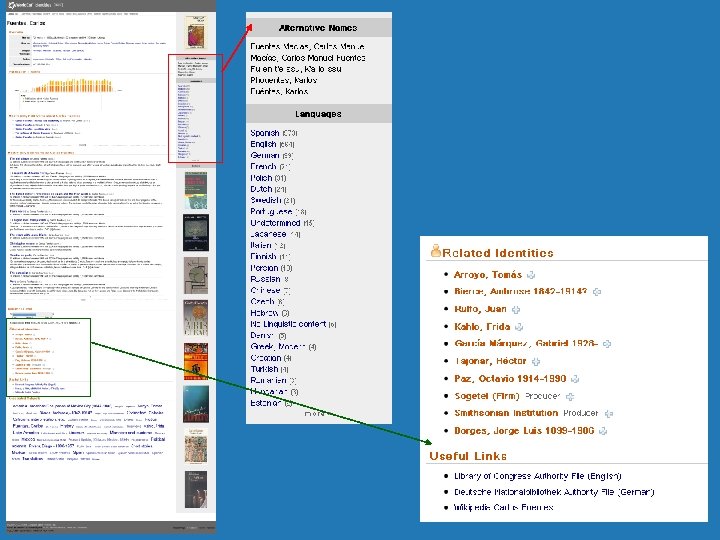Viewport: 720px width, 540px height.
Task: Select Estonian language entry
Action: click(x=266, y=403)
